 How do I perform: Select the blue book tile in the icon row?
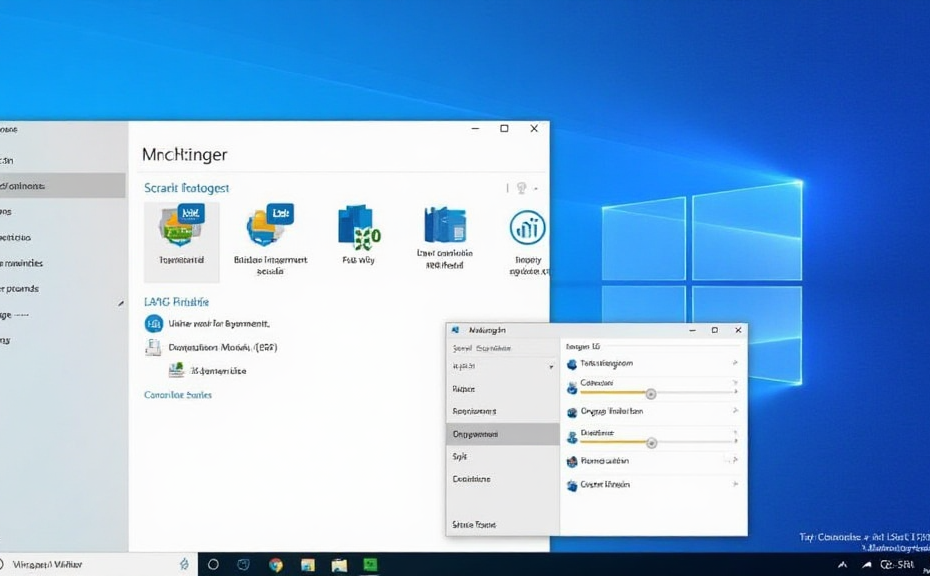tap(444, 226)
